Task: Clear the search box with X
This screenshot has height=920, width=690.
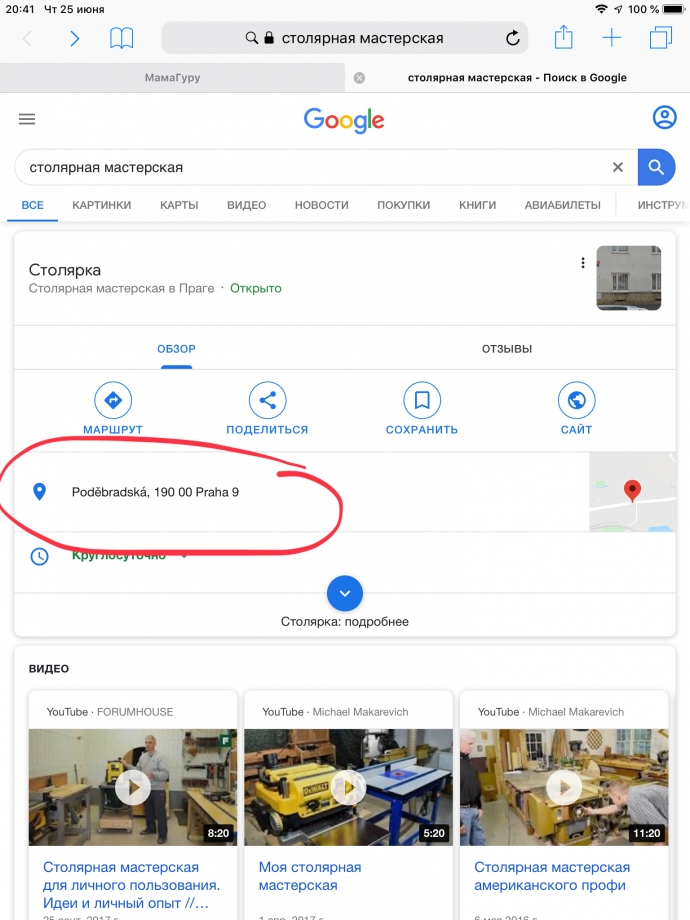Action: [x=618, y=167]
